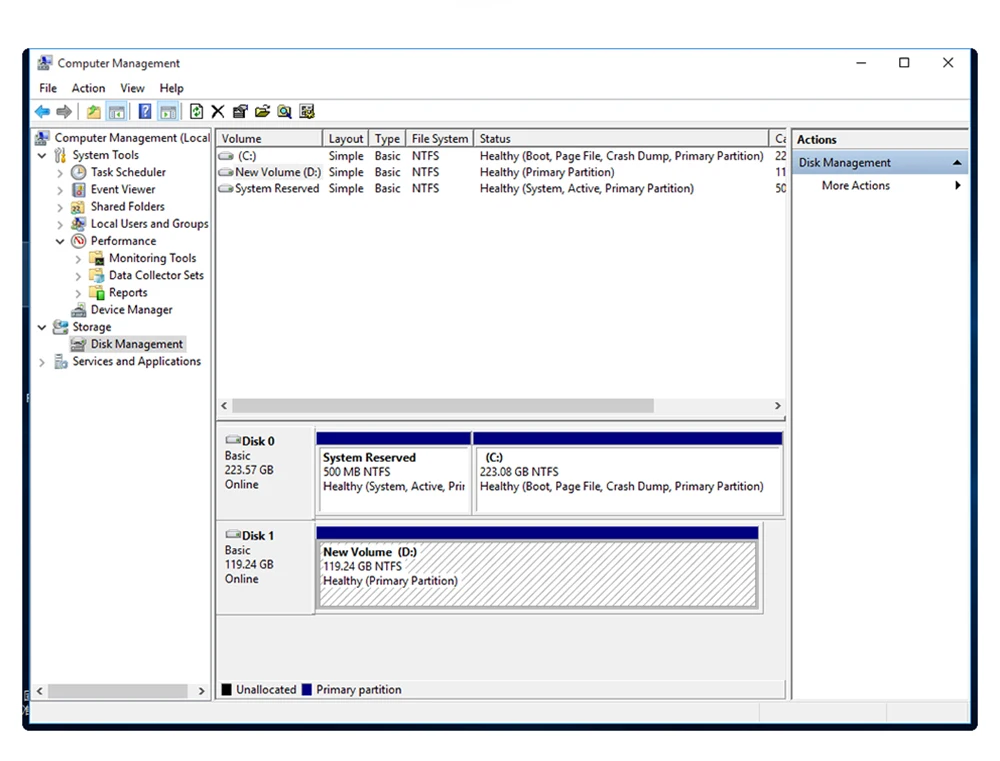
Task: Click the Up one level folder icon
Action: (x=93, y=112)
